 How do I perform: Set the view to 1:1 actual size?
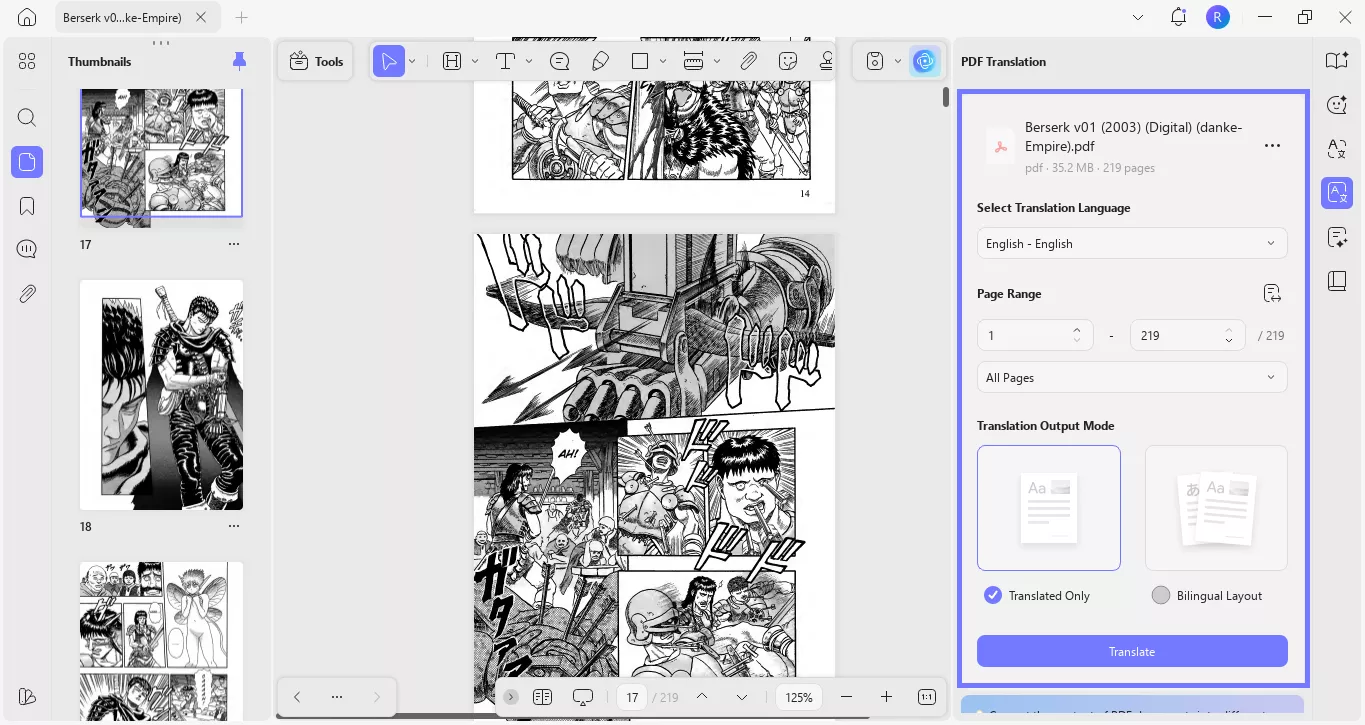point(926,697)
